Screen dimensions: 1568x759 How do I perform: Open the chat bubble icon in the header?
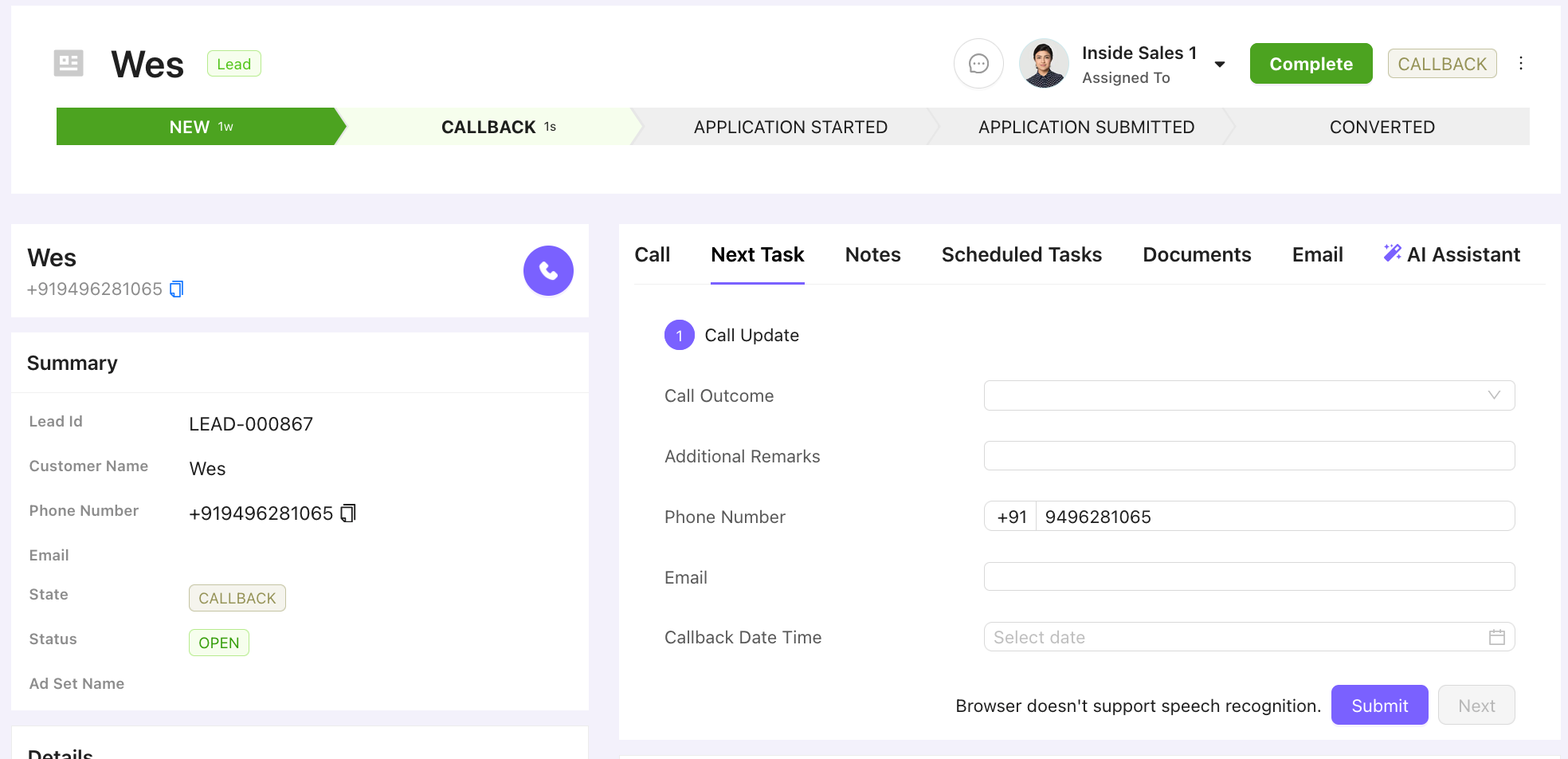978,63
